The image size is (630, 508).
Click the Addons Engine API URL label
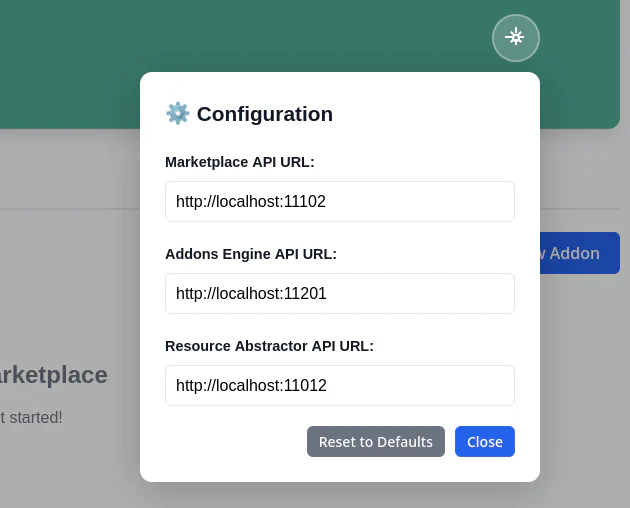(x=251, y=254)
